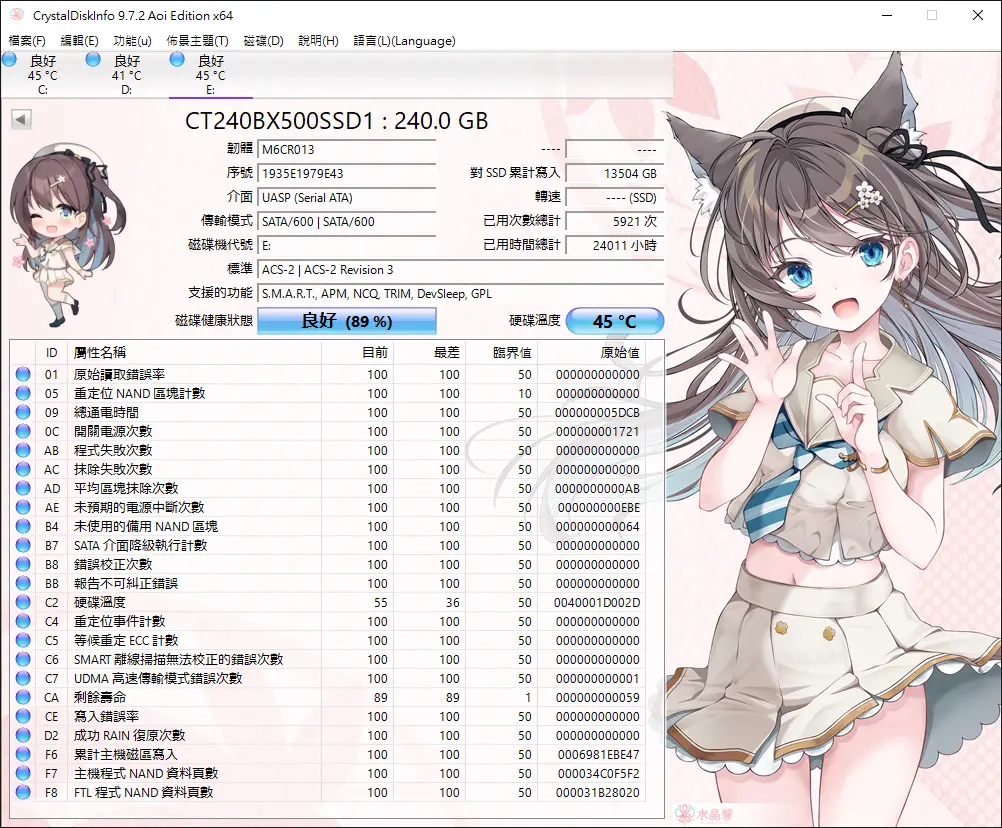
Task: Select the E: disk tab
Action: [x=211, y=75]
